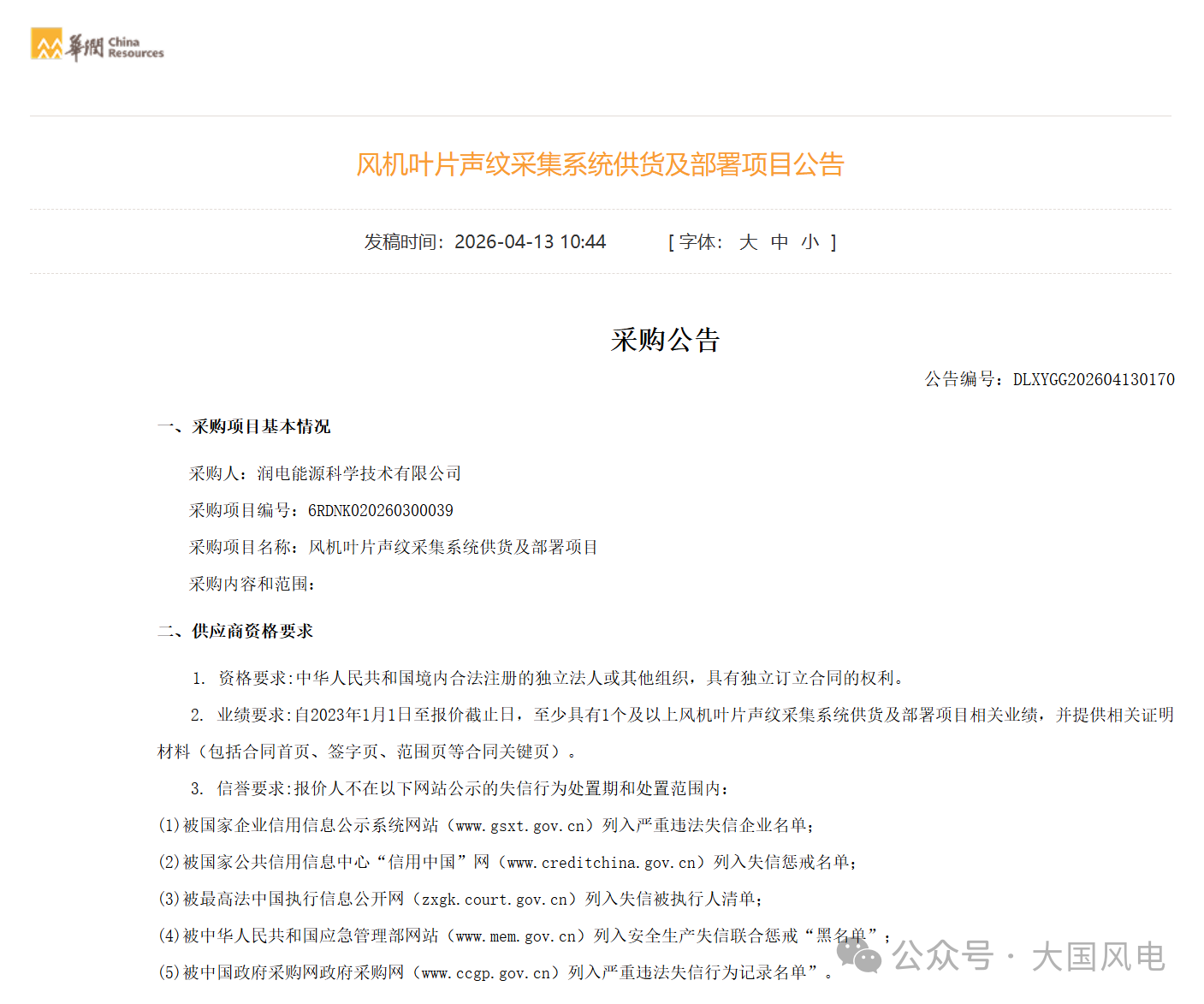Click the orange announcement title at top
The height and width of the screenshot is (1004, 1204).
tap(600, 164)
